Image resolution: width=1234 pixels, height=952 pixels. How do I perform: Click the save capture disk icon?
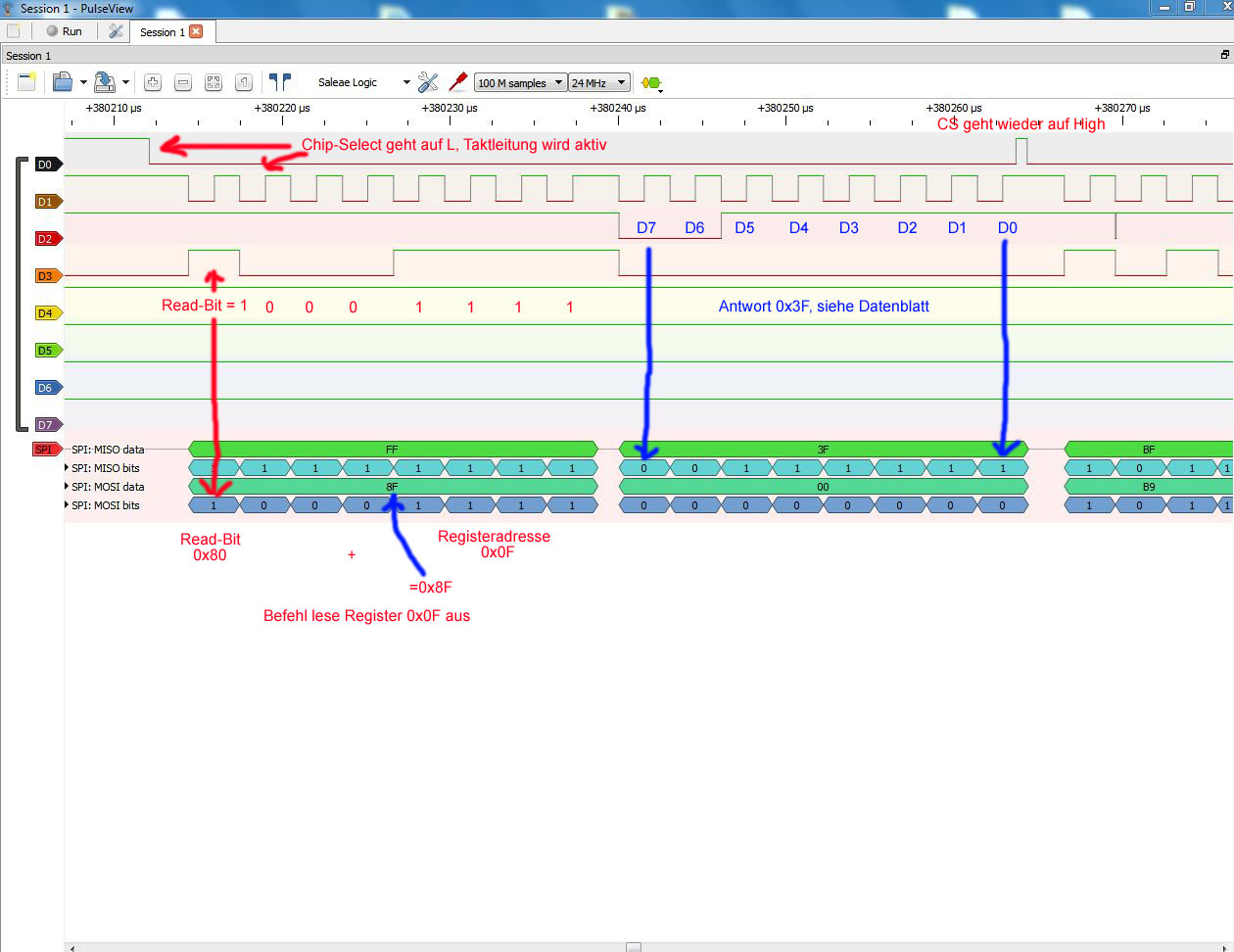click(105, 82)
